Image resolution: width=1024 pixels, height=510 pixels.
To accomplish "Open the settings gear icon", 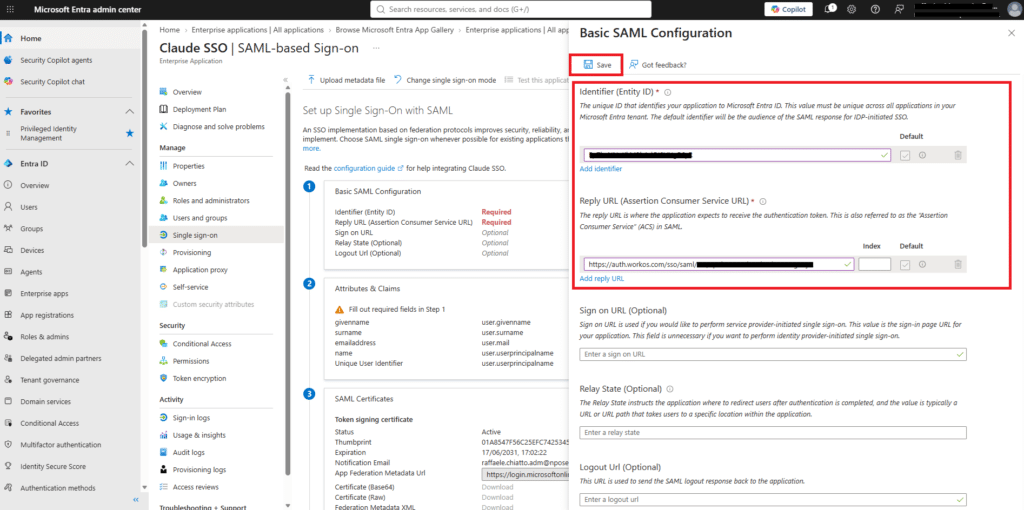I will coord(852,9).
